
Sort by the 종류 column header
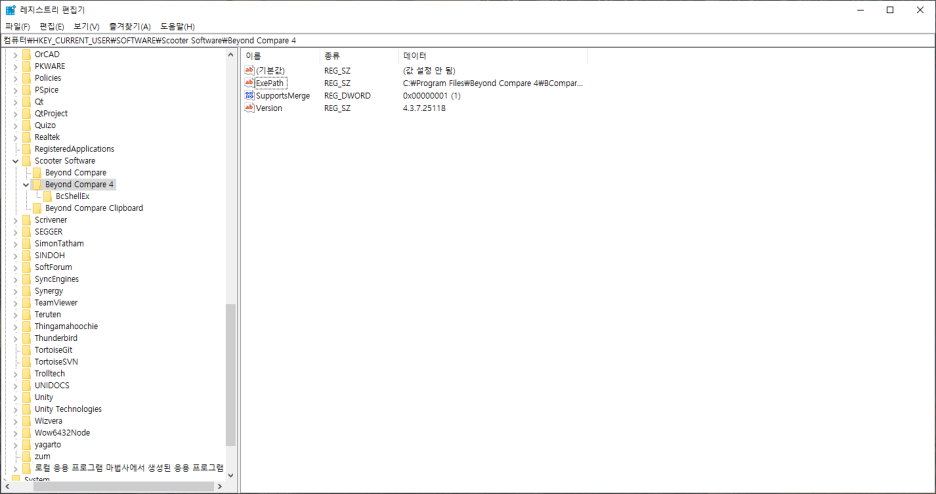click(x=359, y=56)
